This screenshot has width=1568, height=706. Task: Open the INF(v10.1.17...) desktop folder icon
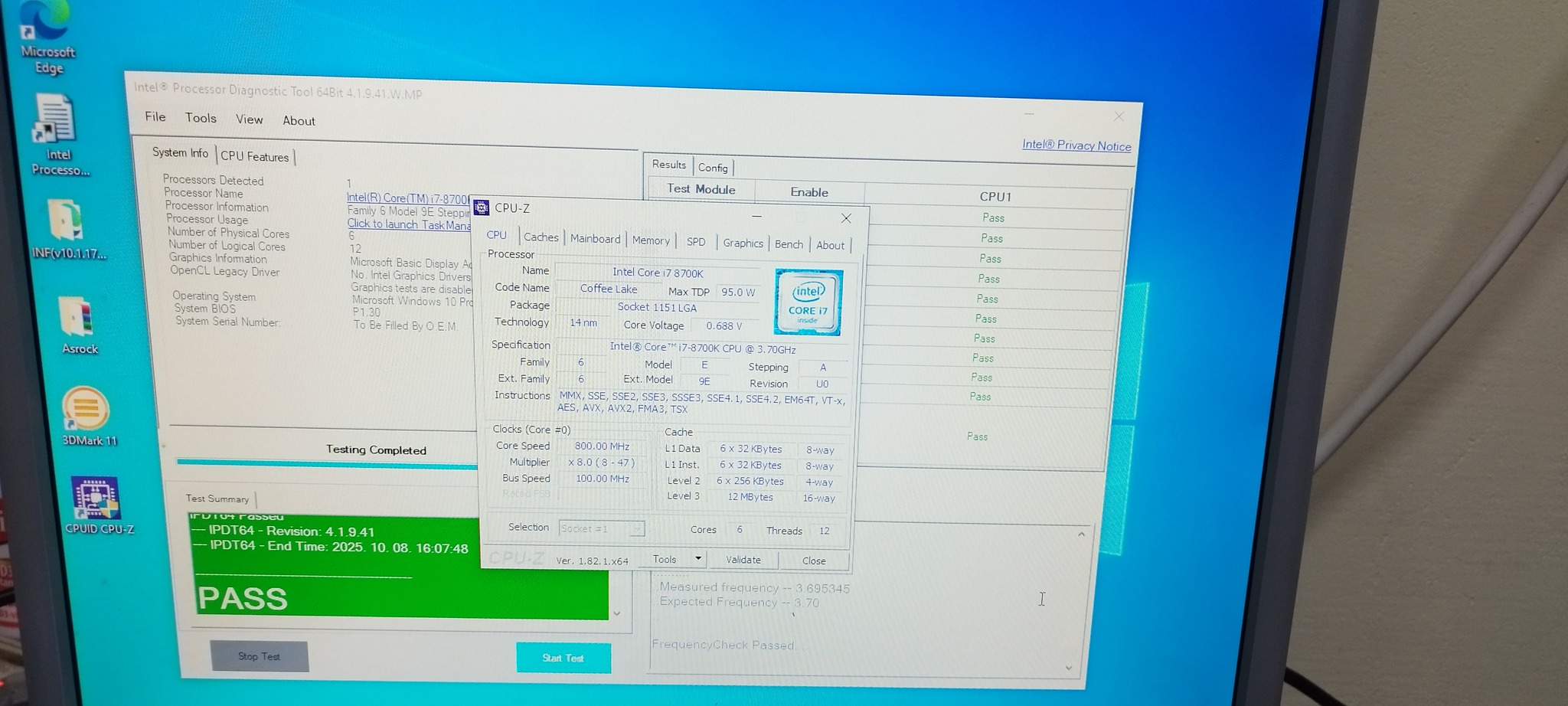67,228
